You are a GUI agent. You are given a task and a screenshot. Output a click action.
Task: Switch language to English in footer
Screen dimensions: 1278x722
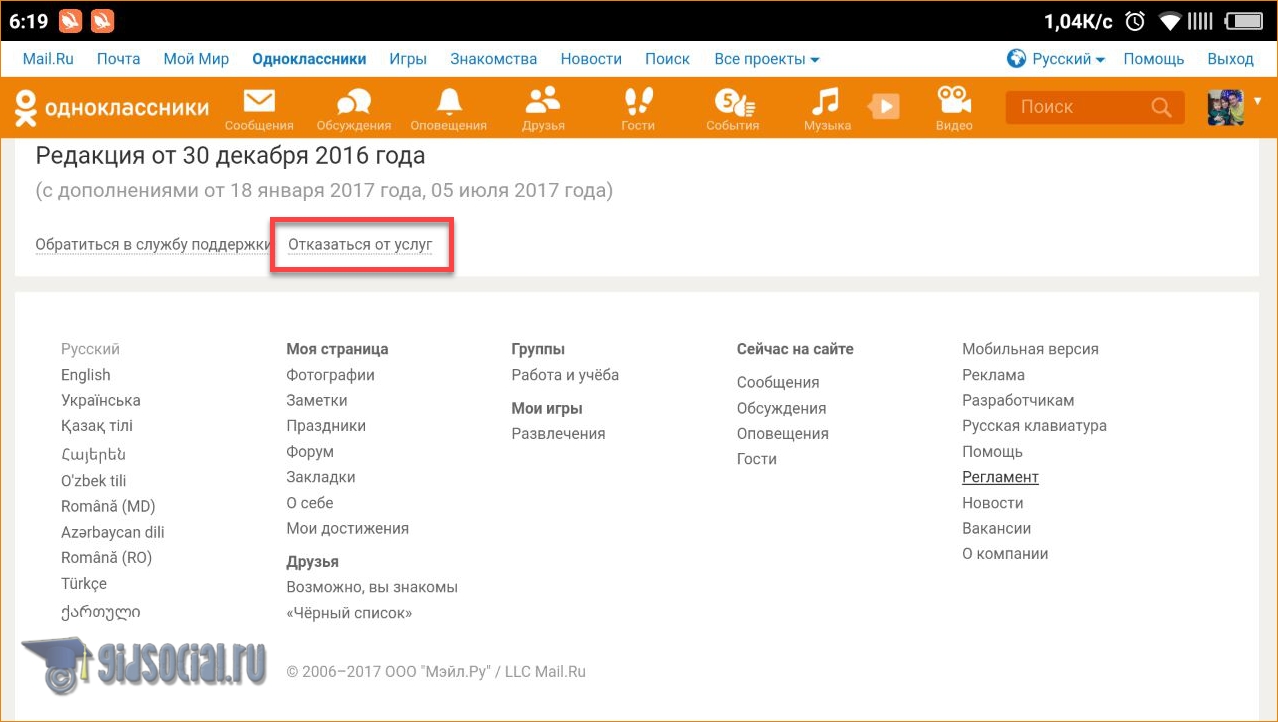(x=86, y=375)
